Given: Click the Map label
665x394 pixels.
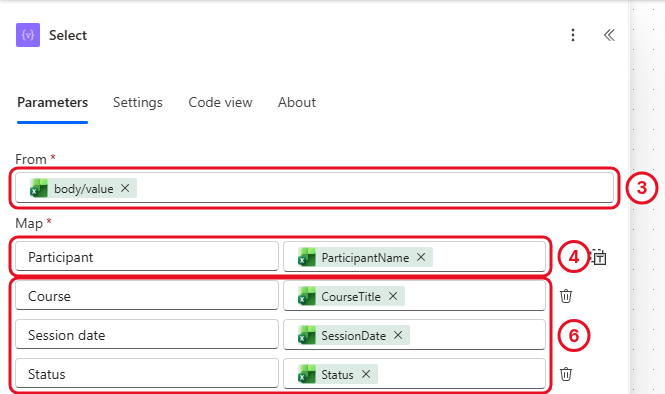Looking at the screenshot, I should click(x=29, y=224).
